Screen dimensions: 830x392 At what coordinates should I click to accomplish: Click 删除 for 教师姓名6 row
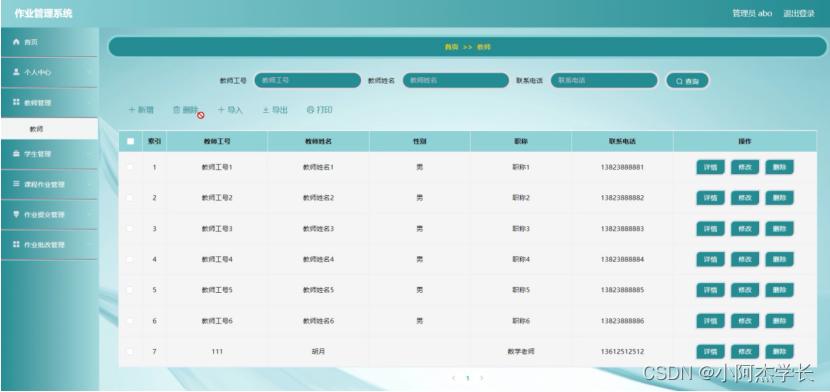[x=779, y=321]
